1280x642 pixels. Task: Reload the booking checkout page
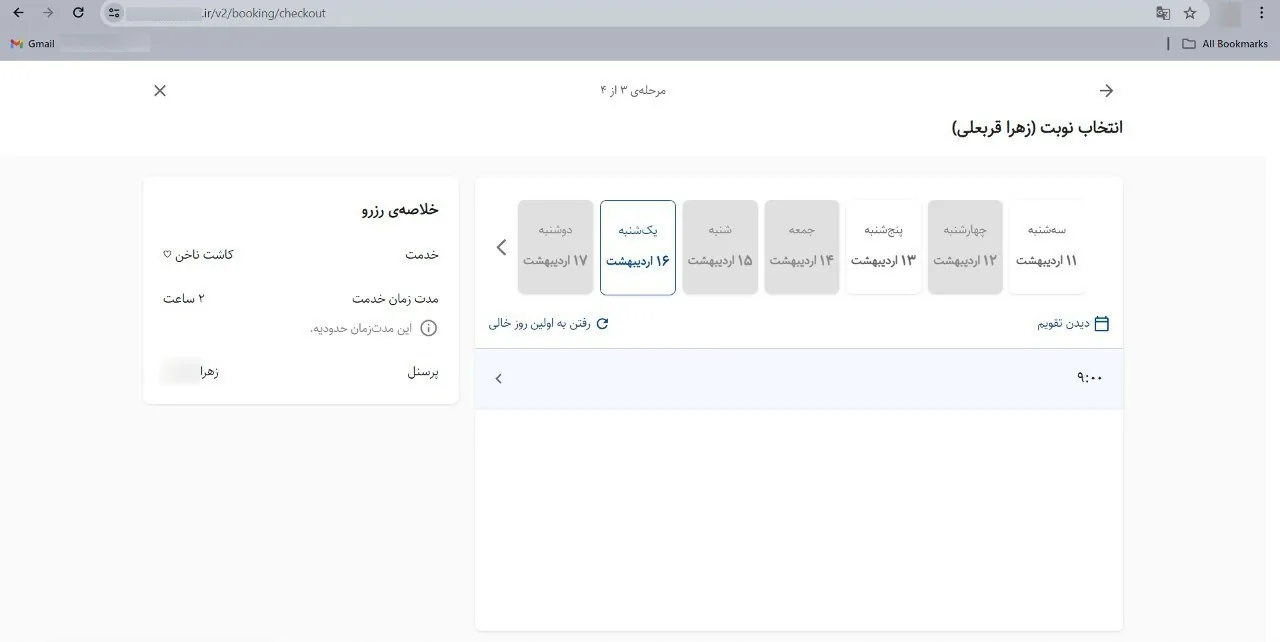click(x=78, y=13)
